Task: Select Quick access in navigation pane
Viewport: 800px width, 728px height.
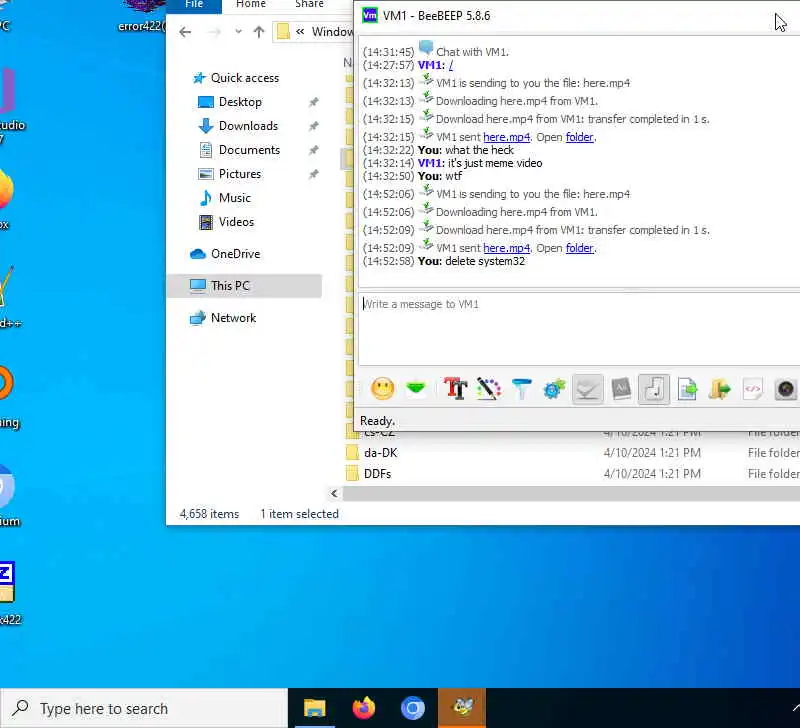Action: [x=244, y=78]
